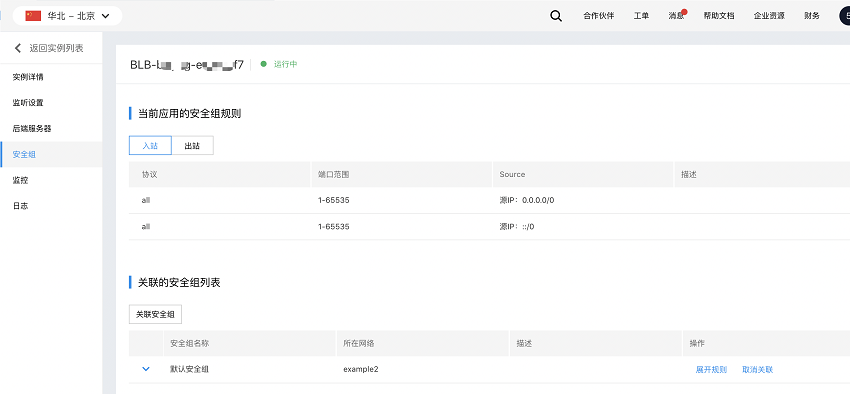
Task: Open 工单 in the top navigation
Action: 641,16
